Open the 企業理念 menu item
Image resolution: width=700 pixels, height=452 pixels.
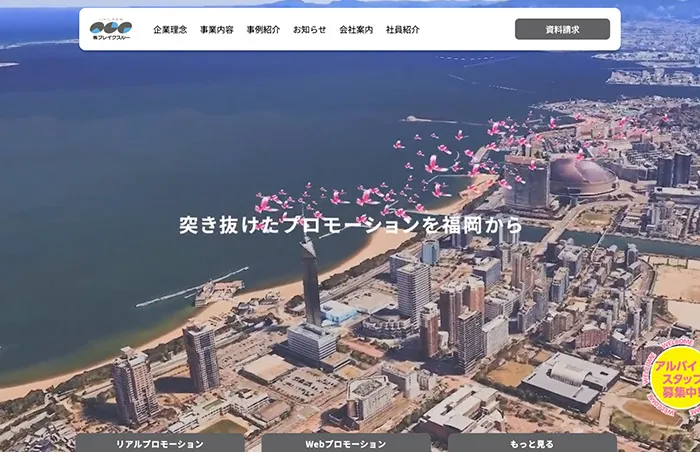click(170, 30)
